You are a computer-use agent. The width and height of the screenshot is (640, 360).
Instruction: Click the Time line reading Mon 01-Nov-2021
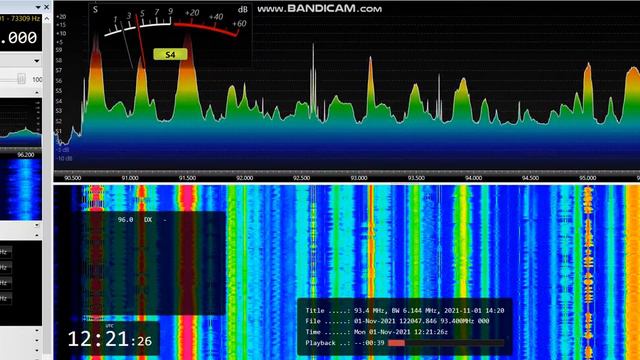pyautogui.click(x=376, y=332)
